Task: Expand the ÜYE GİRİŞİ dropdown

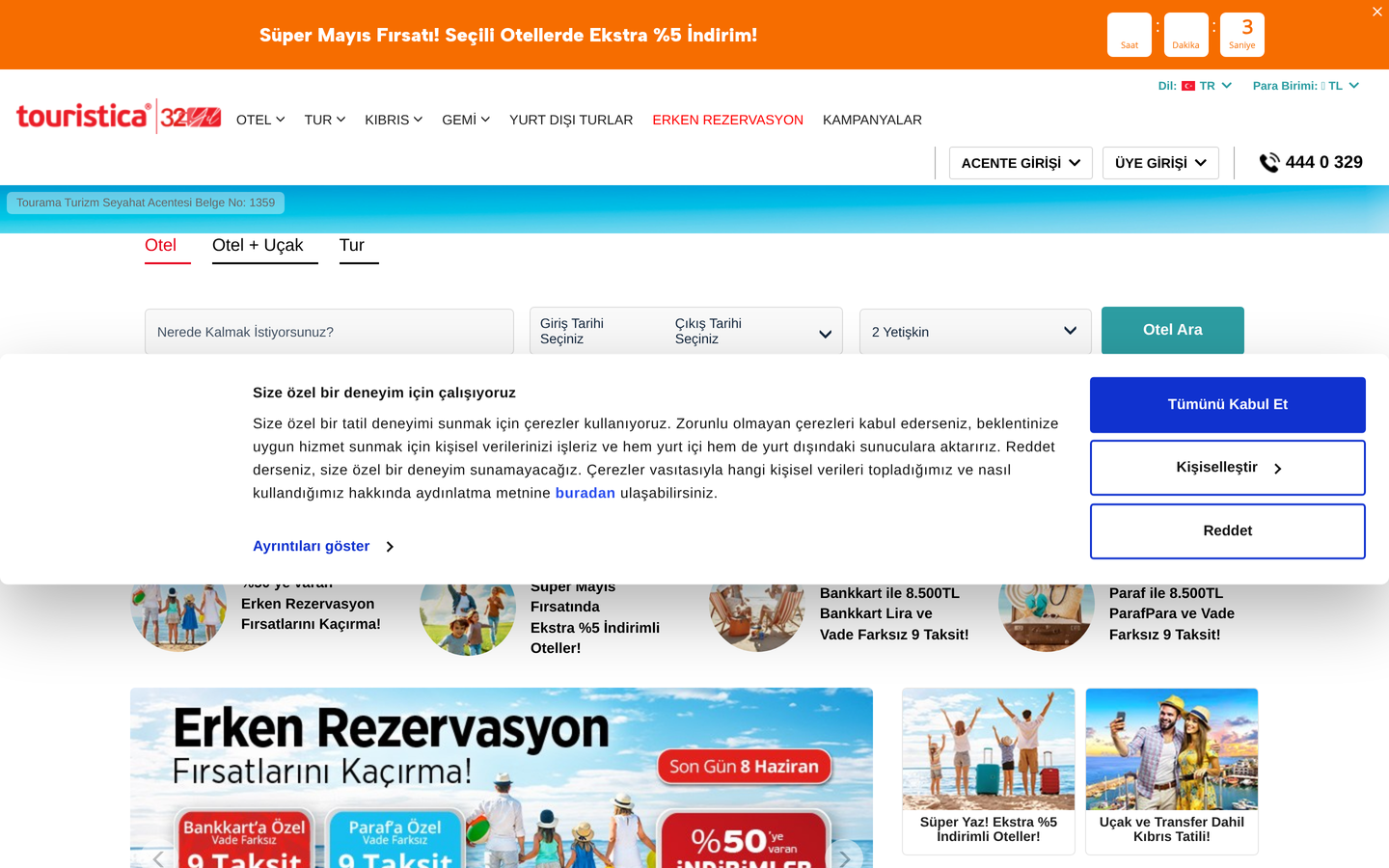Action: [x=1160, y=163]
